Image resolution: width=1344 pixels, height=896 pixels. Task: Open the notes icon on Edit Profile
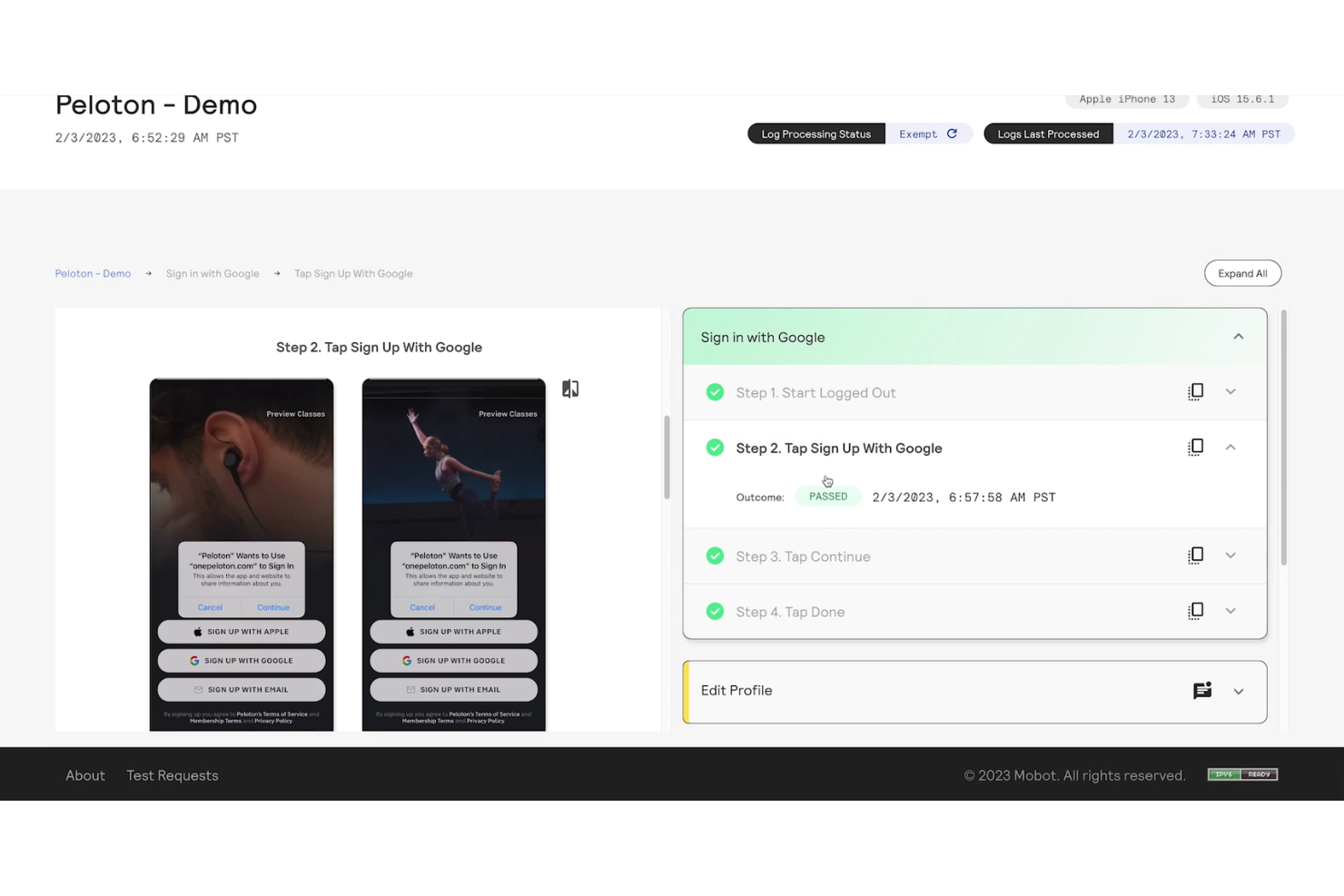pos(1202,690)
